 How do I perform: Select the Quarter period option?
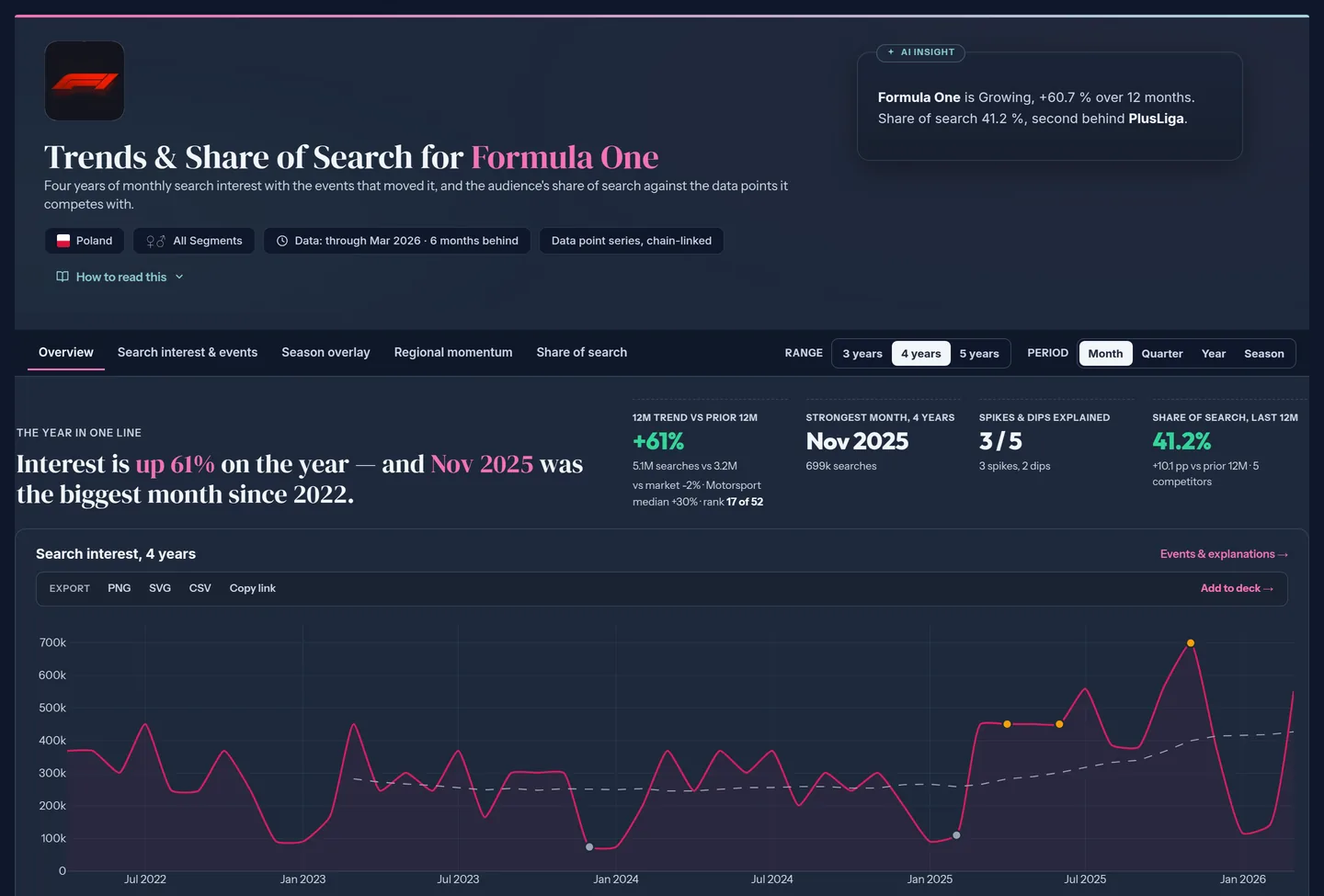[x=1162, y=354]
